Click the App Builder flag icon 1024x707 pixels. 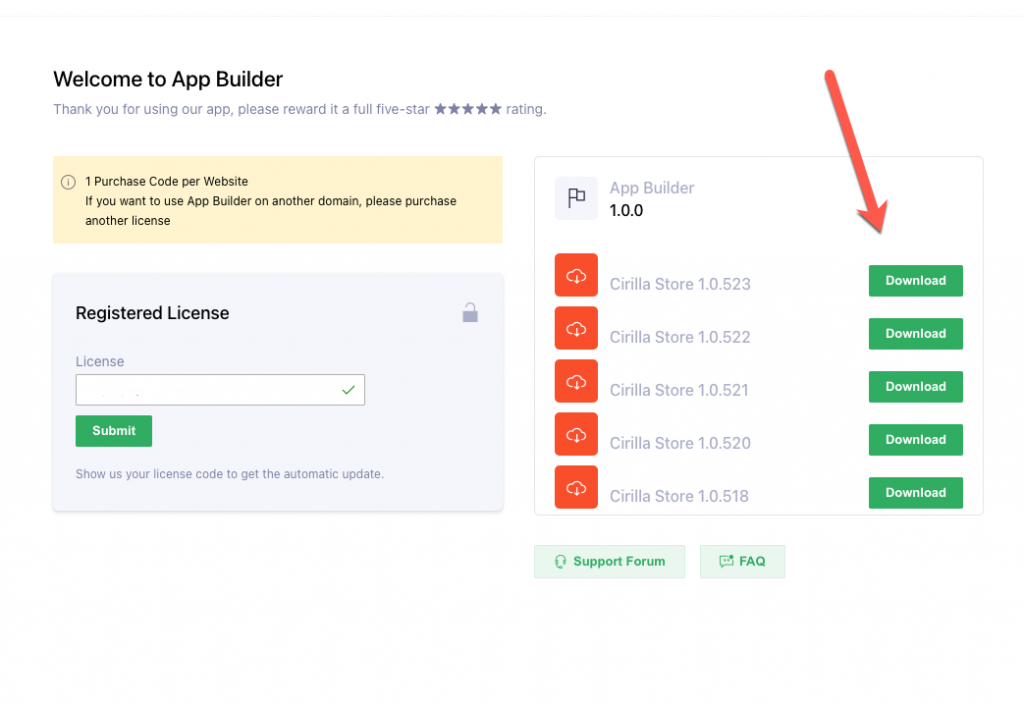pyautogui.click(x=576, y=198)
